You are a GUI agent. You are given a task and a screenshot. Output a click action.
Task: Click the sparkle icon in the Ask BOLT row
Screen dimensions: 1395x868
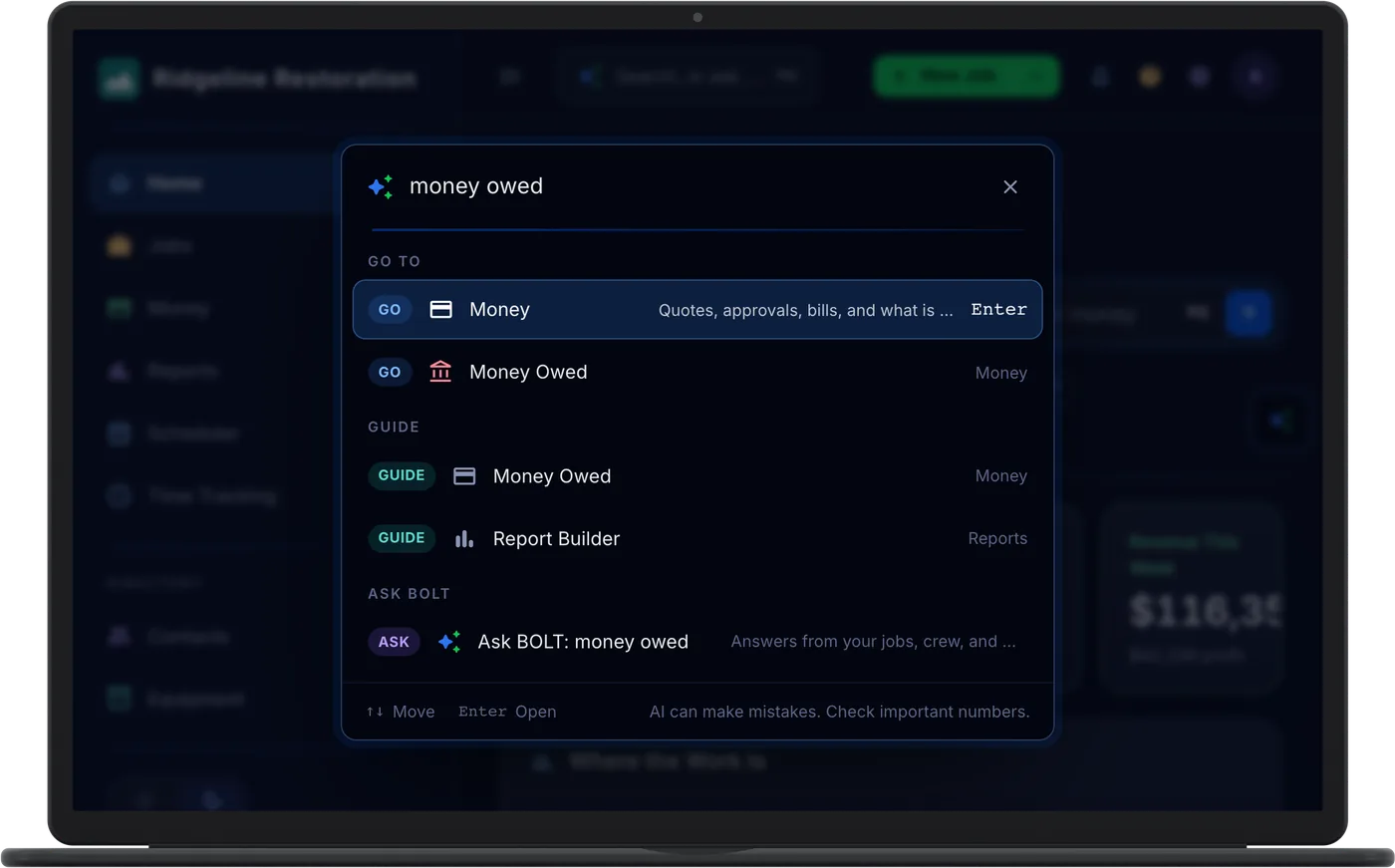(x=449, y=642)
